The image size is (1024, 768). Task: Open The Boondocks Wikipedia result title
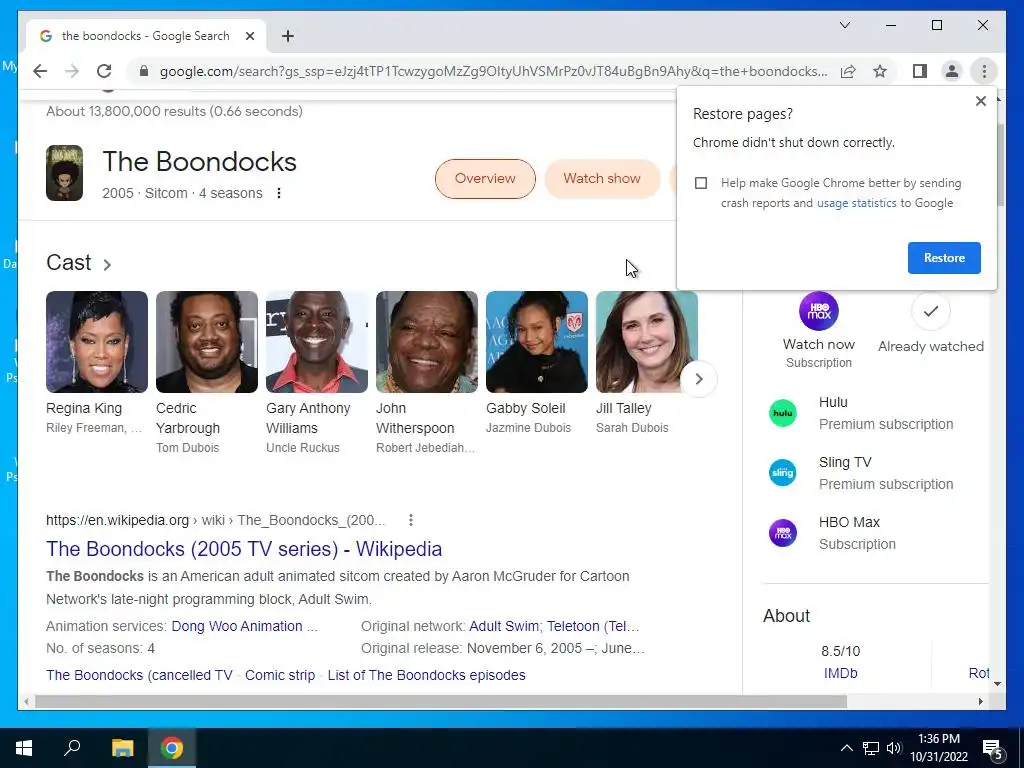pyautogui.click(x=244, y=549)
